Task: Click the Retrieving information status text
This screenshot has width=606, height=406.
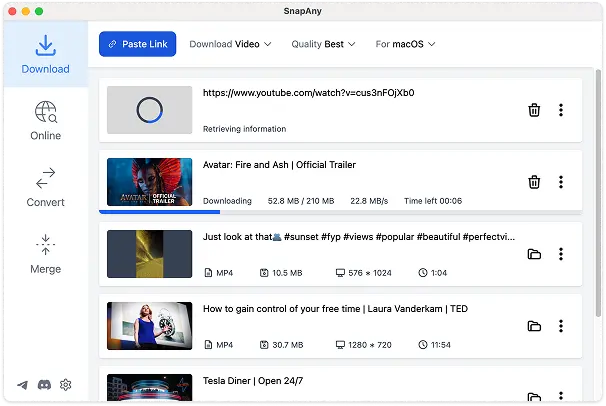Action: coord(245,129)
